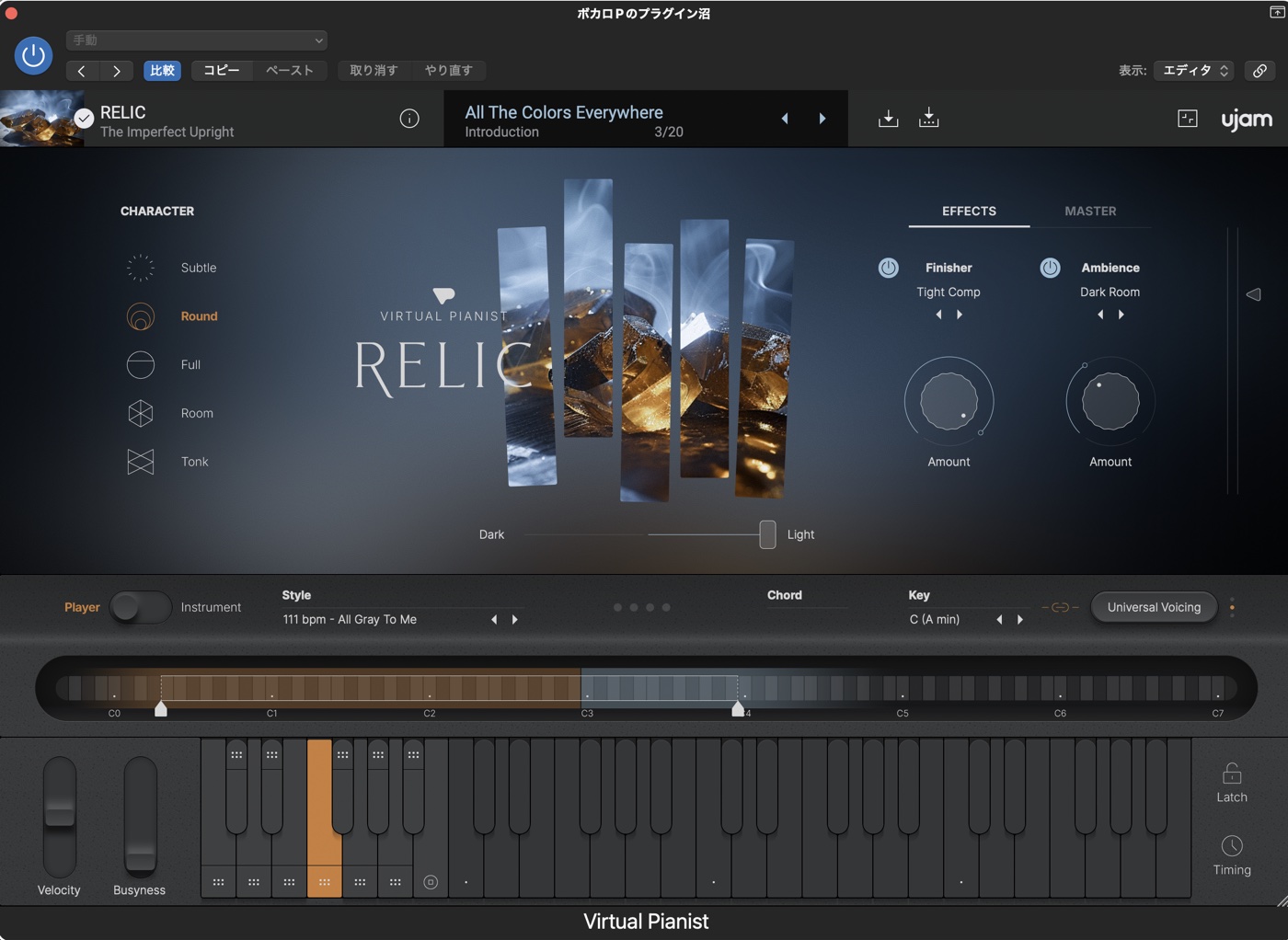Switch to the EFFECTS tab
1288x940 pixels.
(969, 212)
